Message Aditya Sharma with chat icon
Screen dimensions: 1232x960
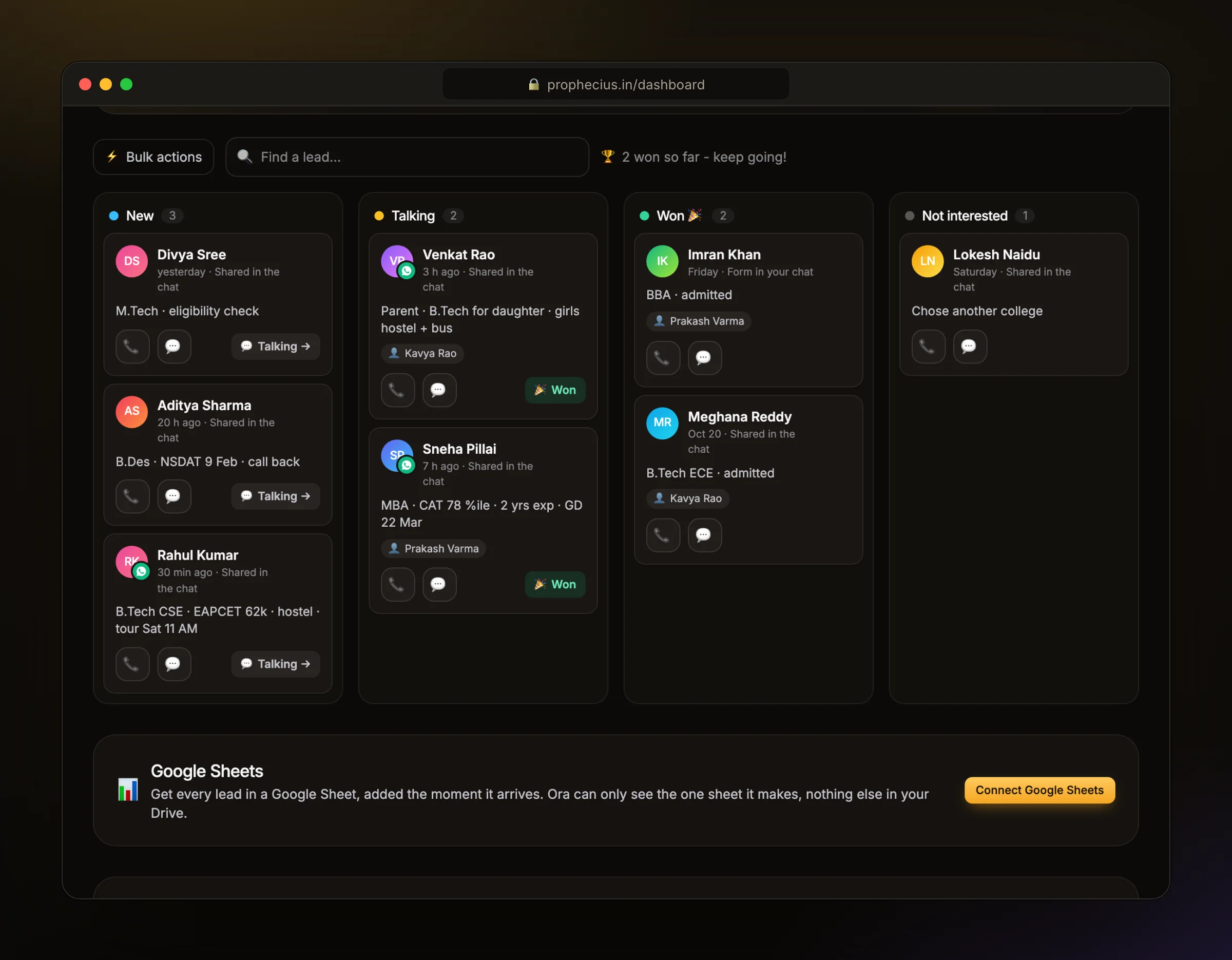(174, 496)
